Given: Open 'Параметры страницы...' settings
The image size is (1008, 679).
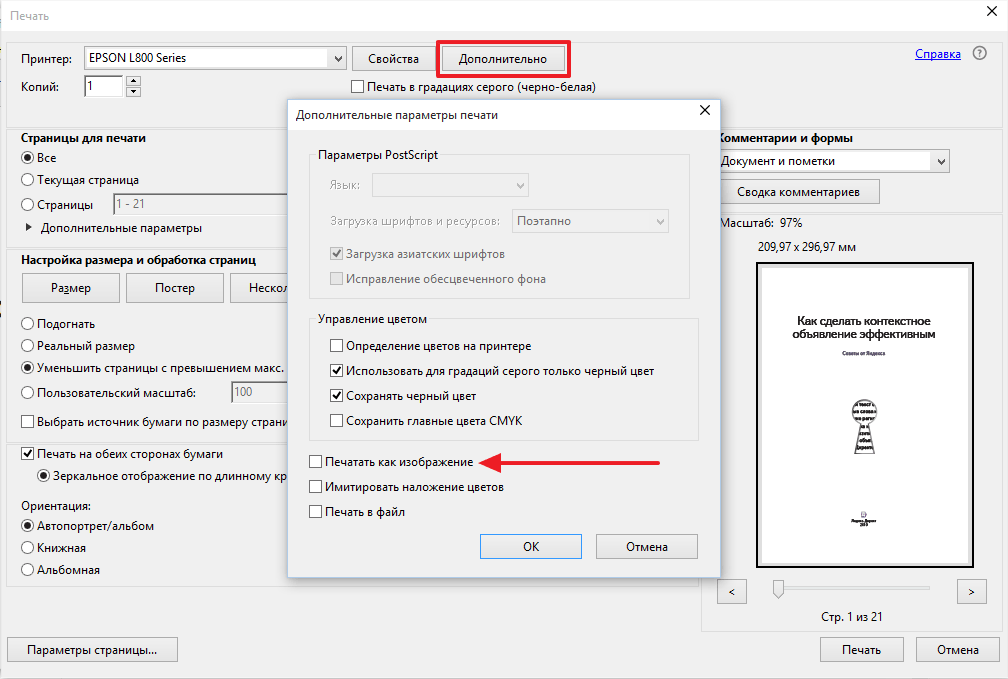Looking at the screenshot, I should coord(92,650).
